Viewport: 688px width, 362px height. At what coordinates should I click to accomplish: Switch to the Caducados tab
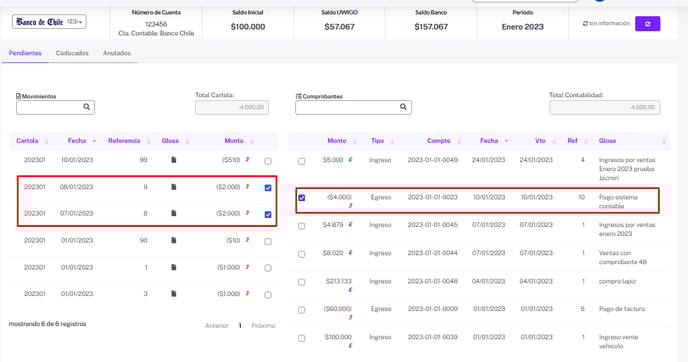coord(72,53)
